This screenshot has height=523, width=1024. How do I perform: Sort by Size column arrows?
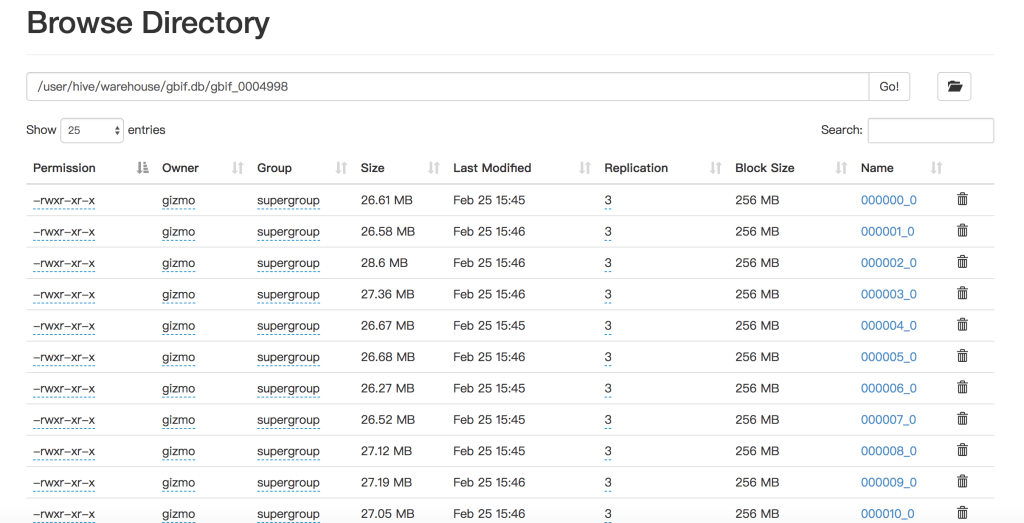pos(434,168)
